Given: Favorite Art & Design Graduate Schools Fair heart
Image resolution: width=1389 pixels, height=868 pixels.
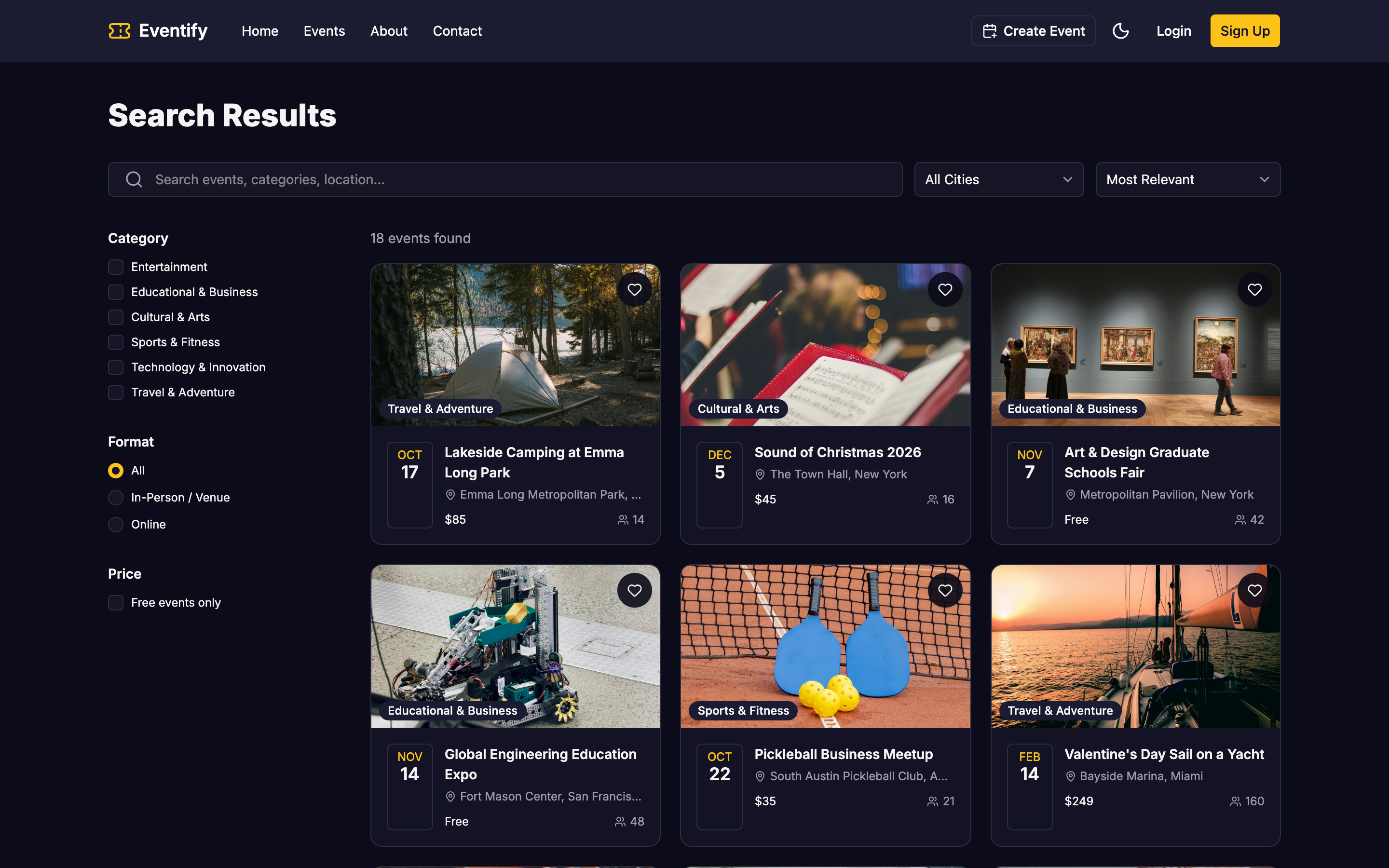Looking at the screenshot, I should coord(1255,289).
